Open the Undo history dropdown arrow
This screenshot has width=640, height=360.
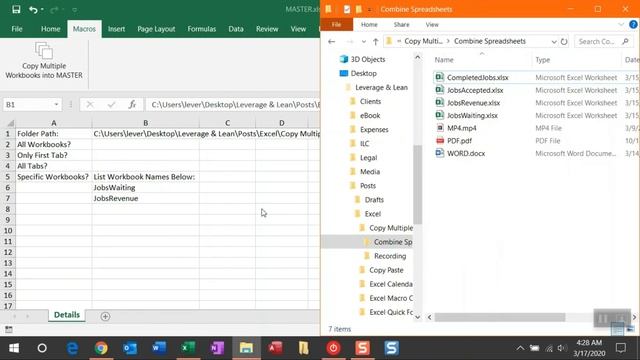(x=42, y=9)
